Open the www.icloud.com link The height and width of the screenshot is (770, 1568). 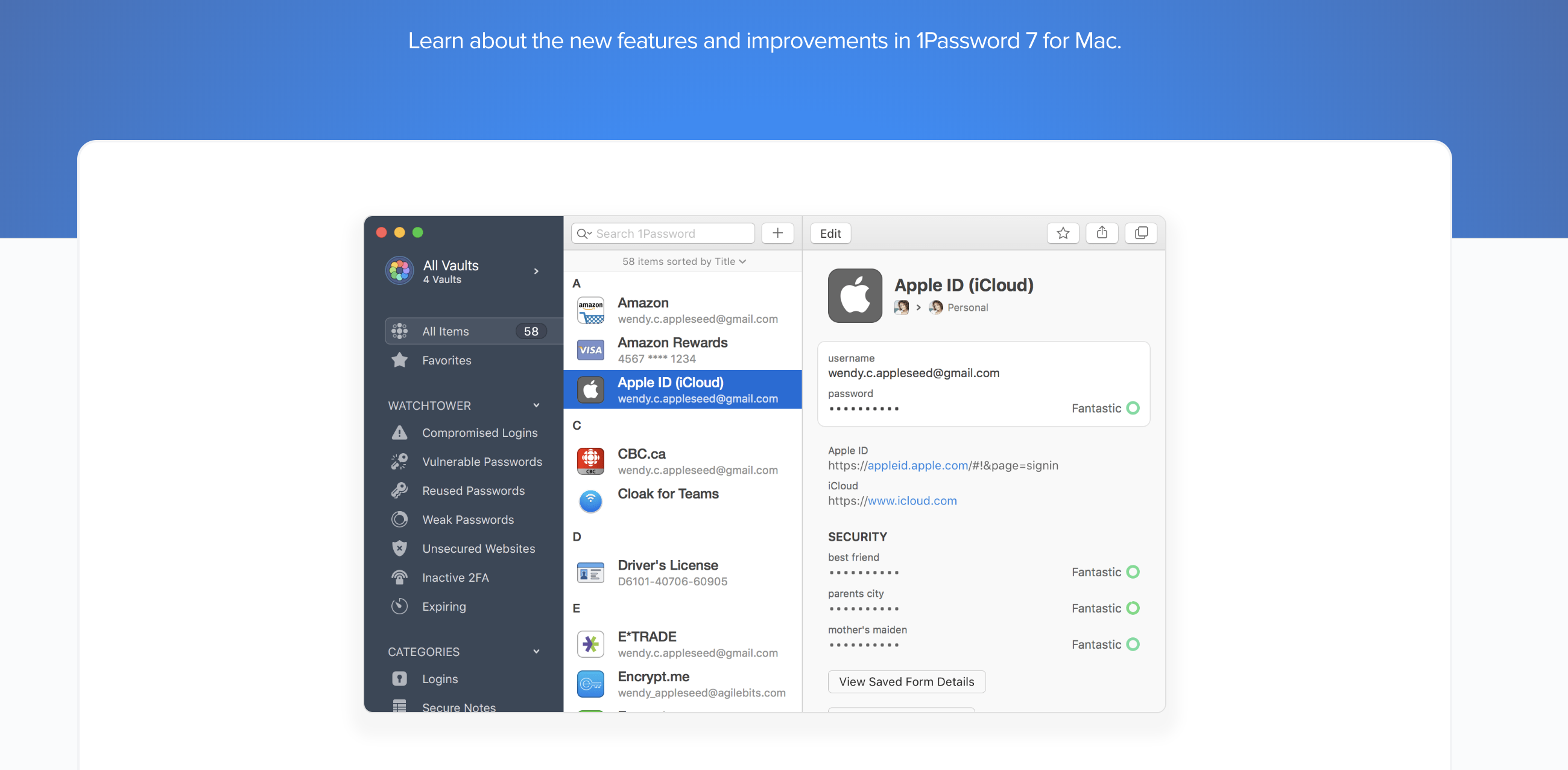912,501
